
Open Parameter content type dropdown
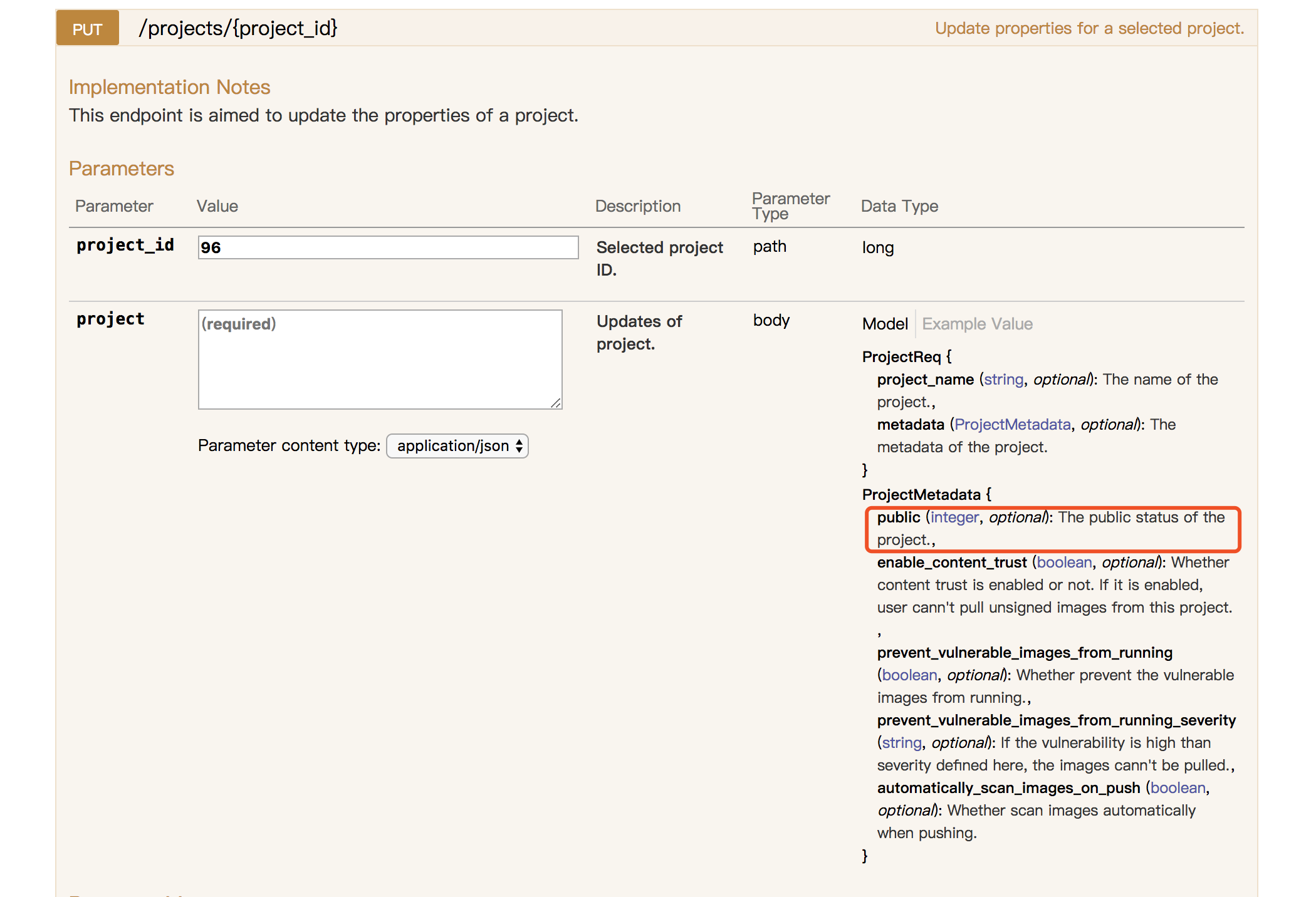click(x=457, y=446)
